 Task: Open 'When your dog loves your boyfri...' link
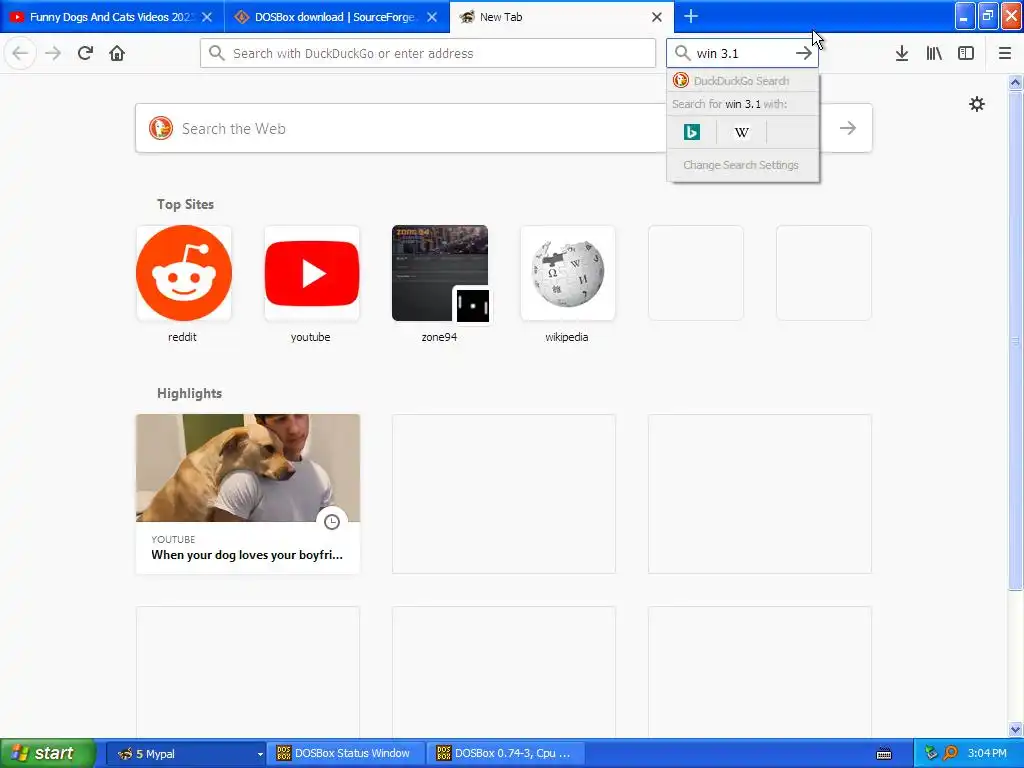(247, 554)
